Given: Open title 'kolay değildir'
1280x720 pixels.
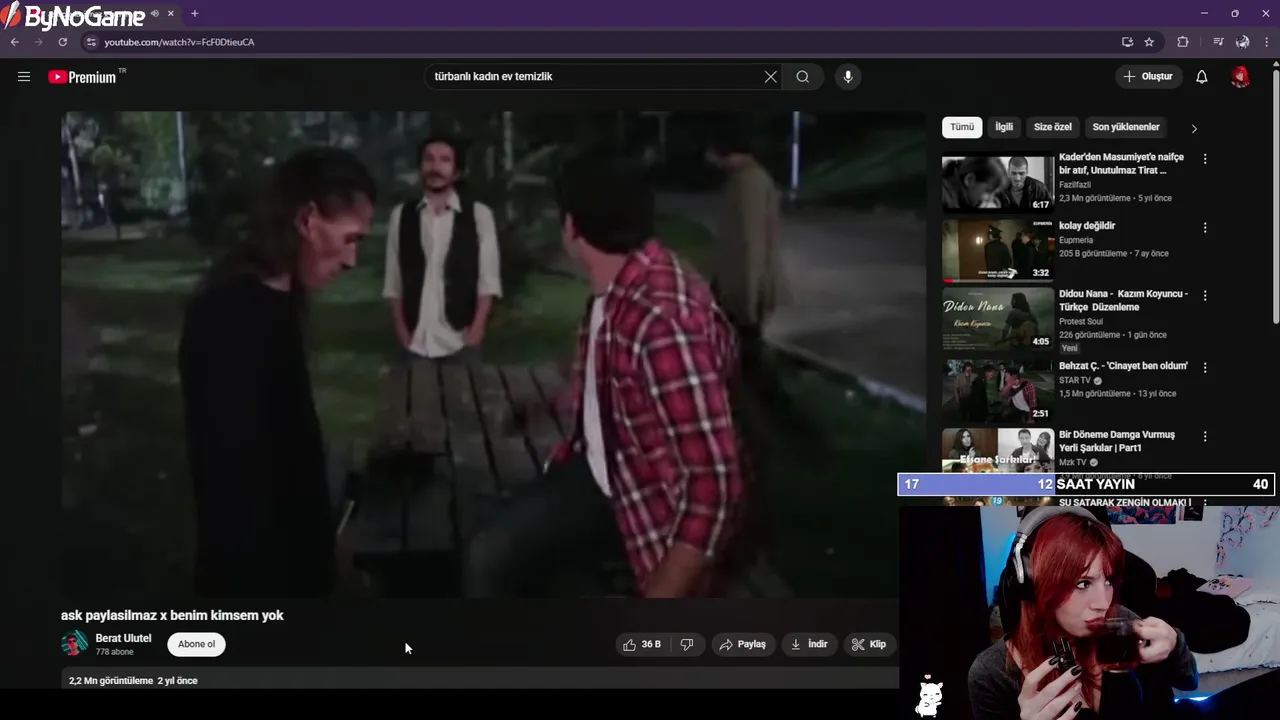Looking at the screenshot, I should (1087, 226).
